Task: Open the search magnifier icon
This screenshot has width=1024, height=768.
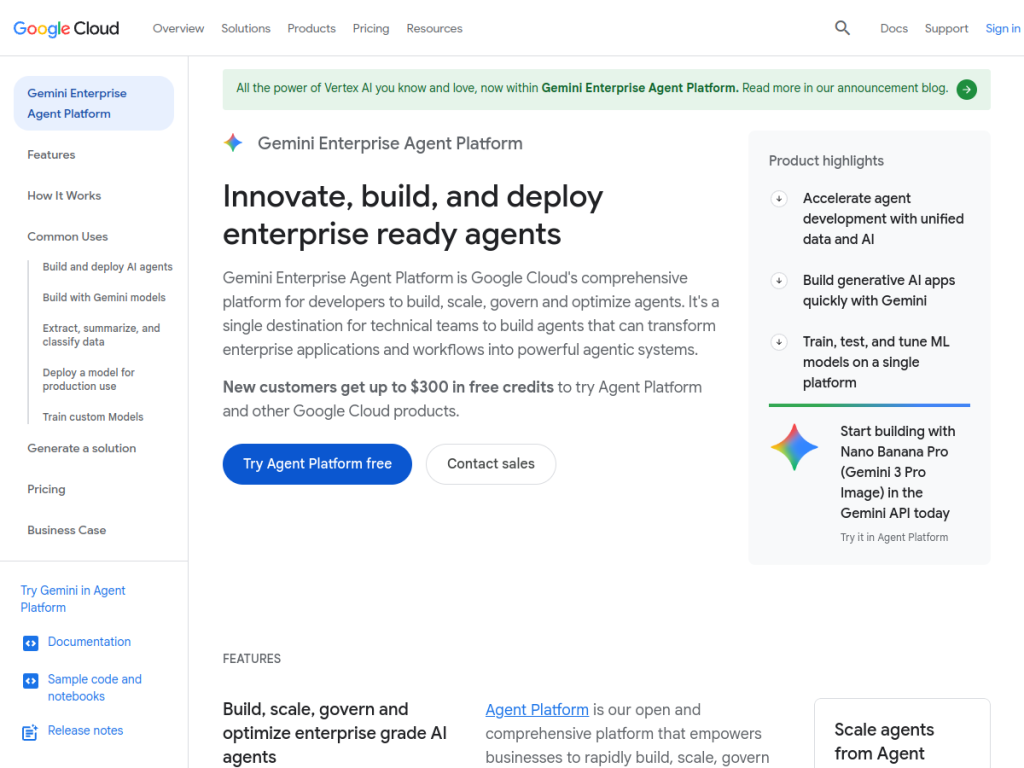Action: click(x=842, y=28)
